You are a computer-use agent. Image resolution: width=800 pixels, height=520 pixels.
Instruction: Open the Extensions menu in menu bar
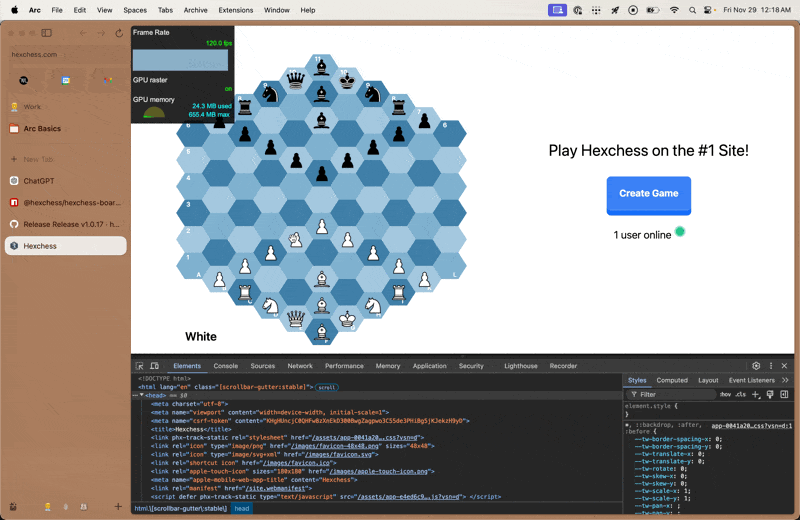click(236, 10)
